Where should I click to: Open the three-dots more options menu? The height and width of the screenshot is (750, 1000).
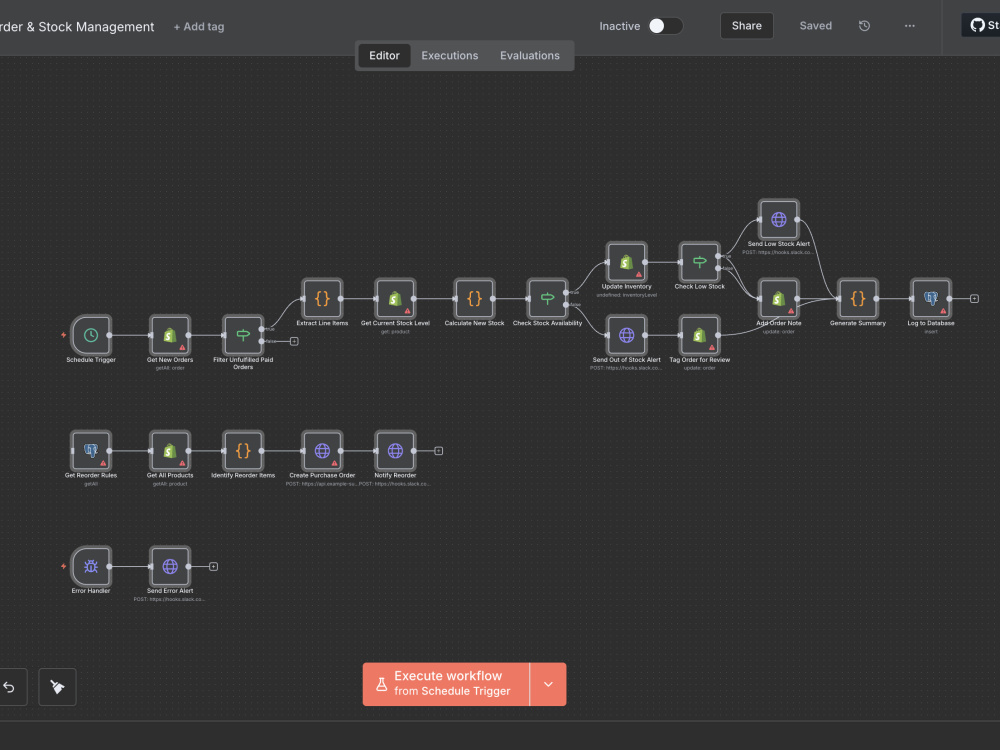click(909, 26)
